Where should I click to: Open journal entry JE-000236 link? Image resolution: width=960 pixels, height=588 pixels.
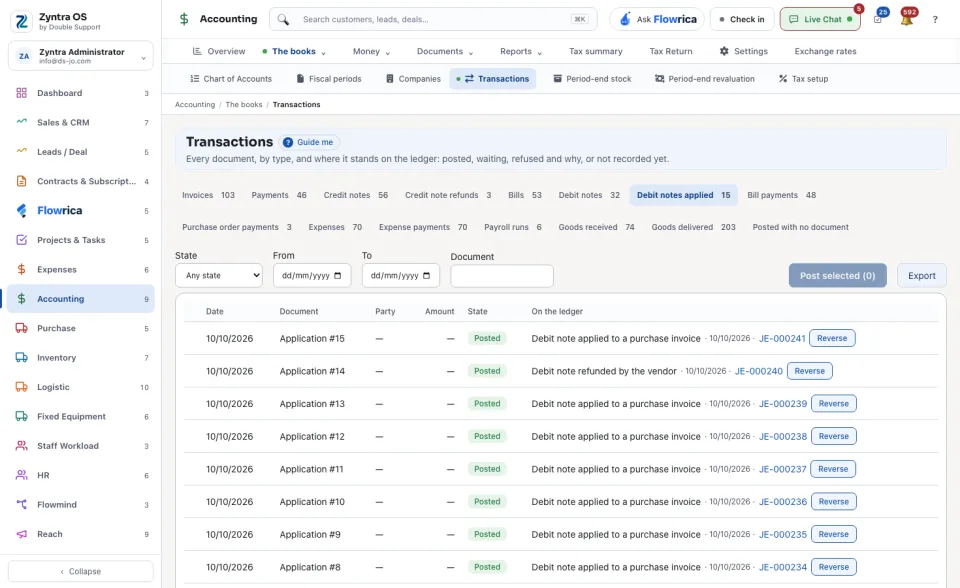coord(782,502)
